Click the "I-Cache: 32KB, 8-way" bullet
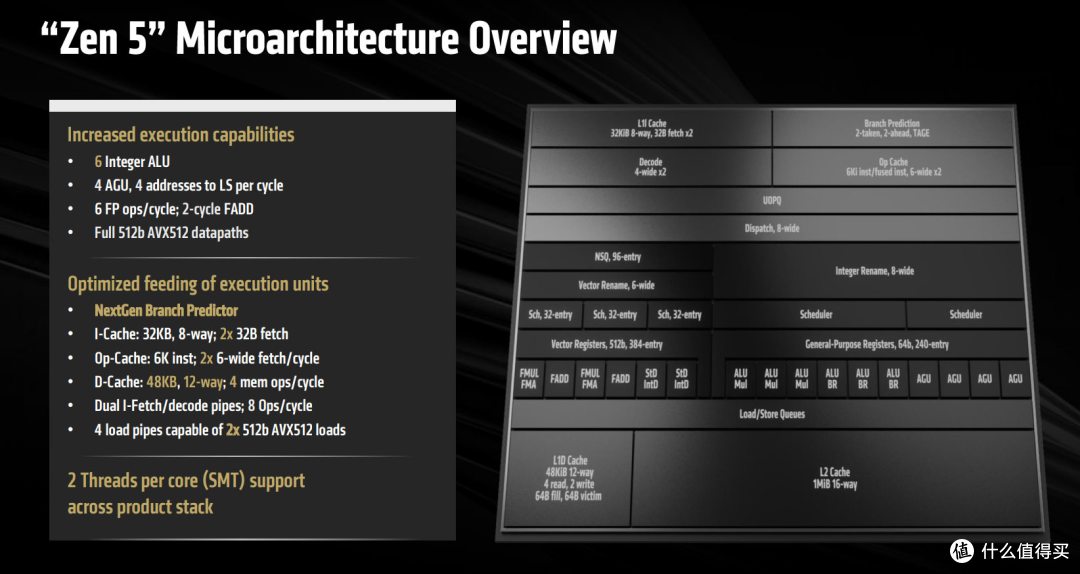Screen dimensions: 1080x574 click(x=191, y=334)
